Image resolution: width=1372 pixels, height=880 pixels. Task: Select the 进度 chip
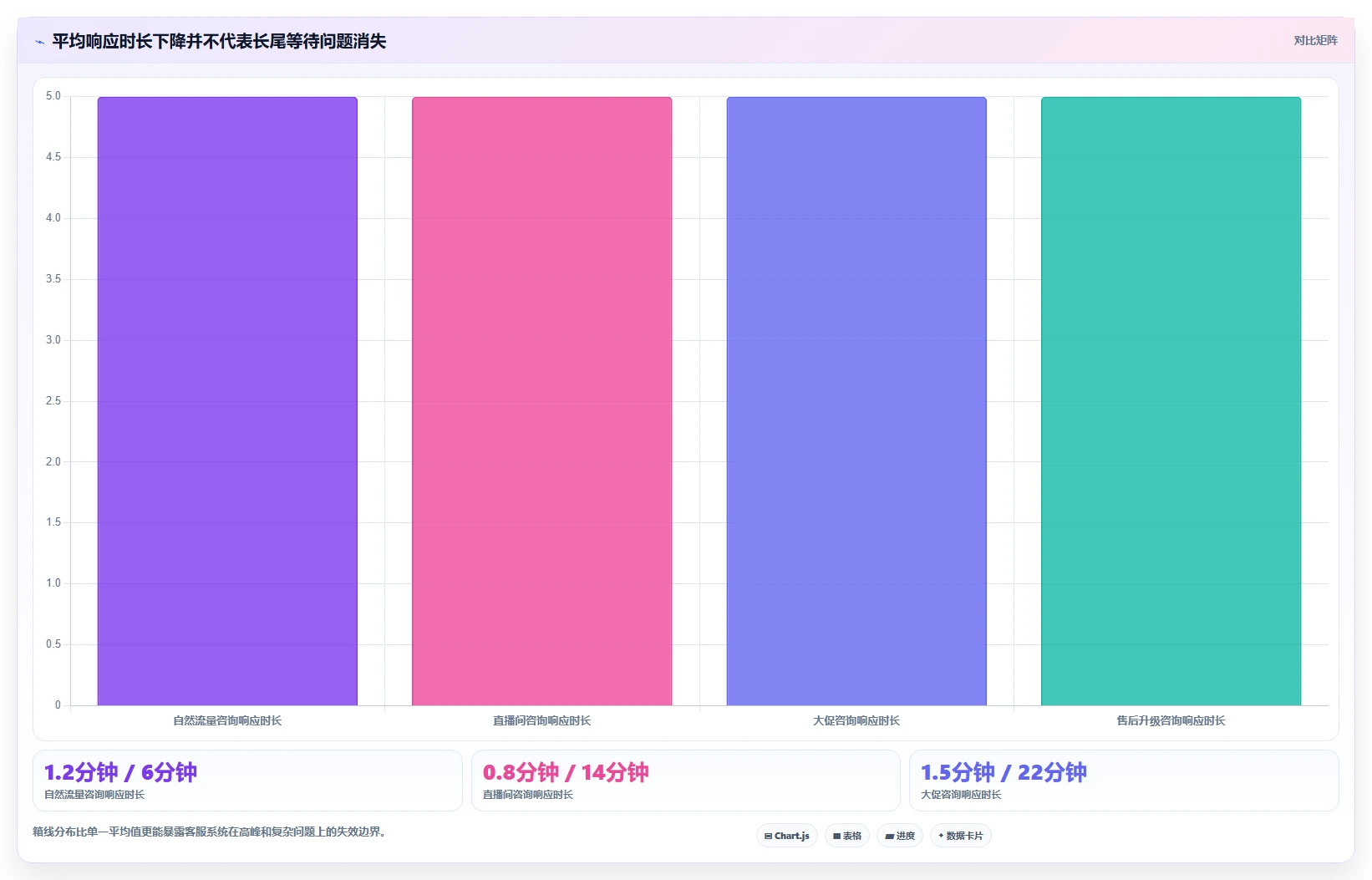point(899,836)
